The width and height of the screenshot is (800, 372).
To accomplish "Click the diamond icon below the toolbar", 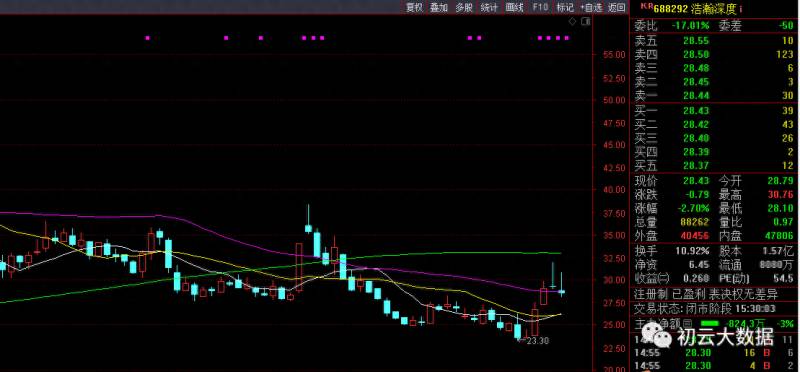I will click(x=572, y=21).
